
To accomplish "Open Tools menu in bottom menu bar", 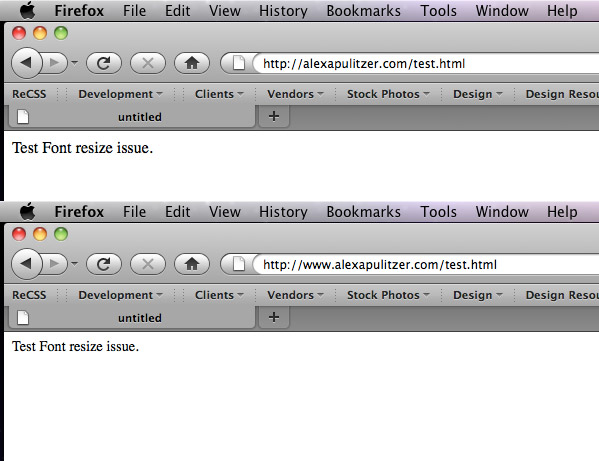I will click(x=438, y=212).
